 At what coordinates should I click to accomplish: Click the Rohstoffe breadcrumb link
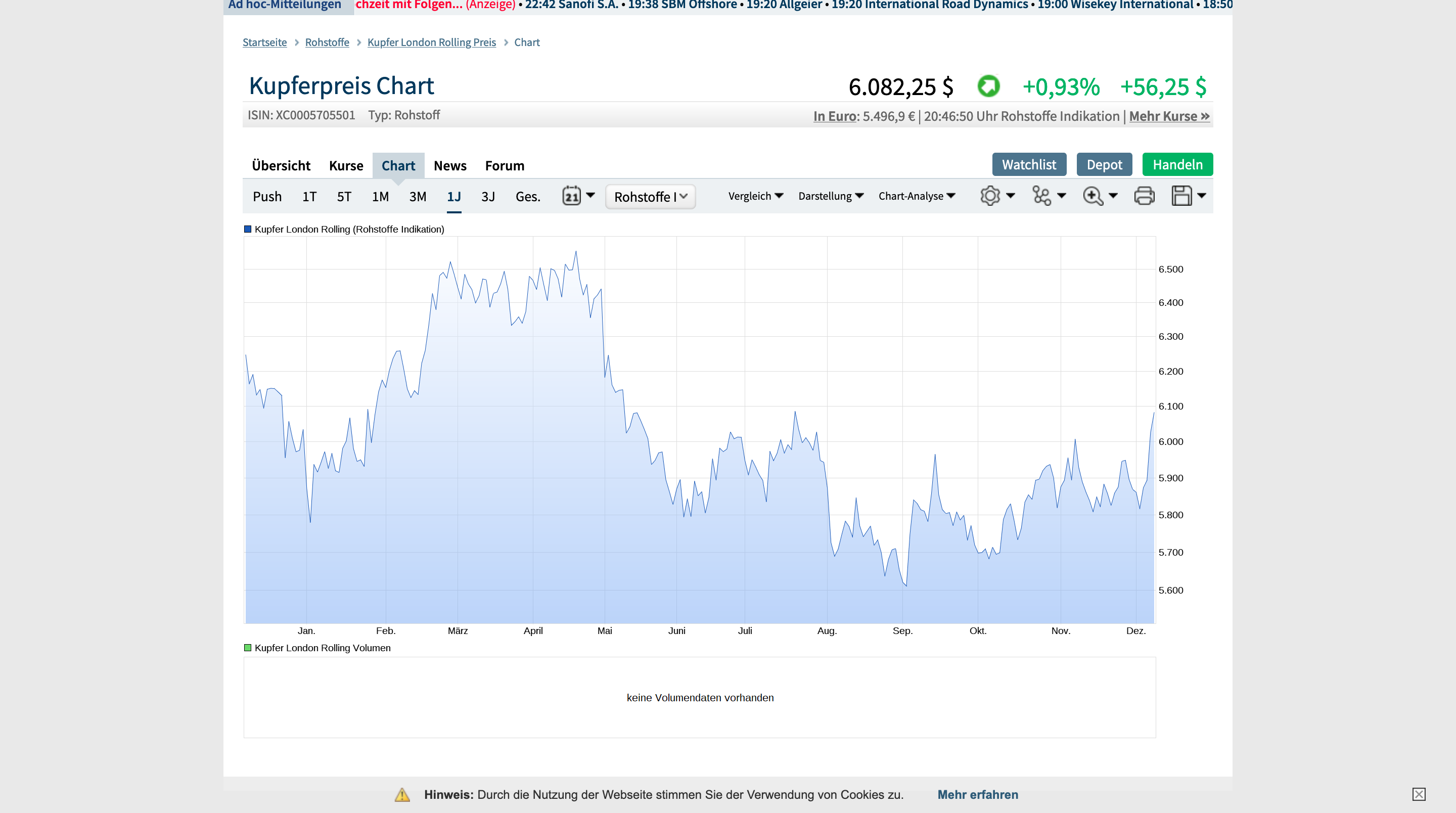[327, 42]
